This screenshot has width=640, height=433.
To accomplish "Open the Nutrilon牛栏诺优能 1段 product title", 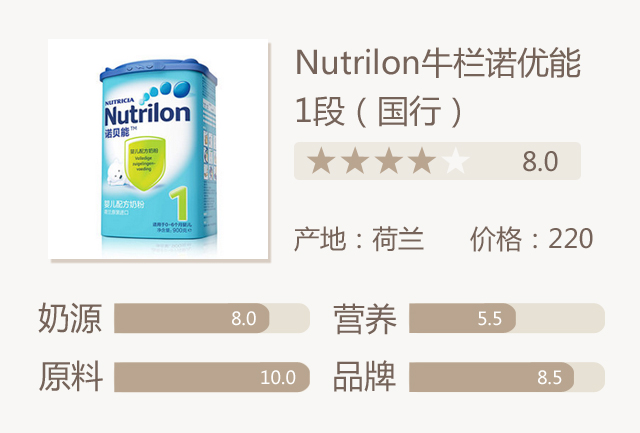I will (x=439, y=85).
